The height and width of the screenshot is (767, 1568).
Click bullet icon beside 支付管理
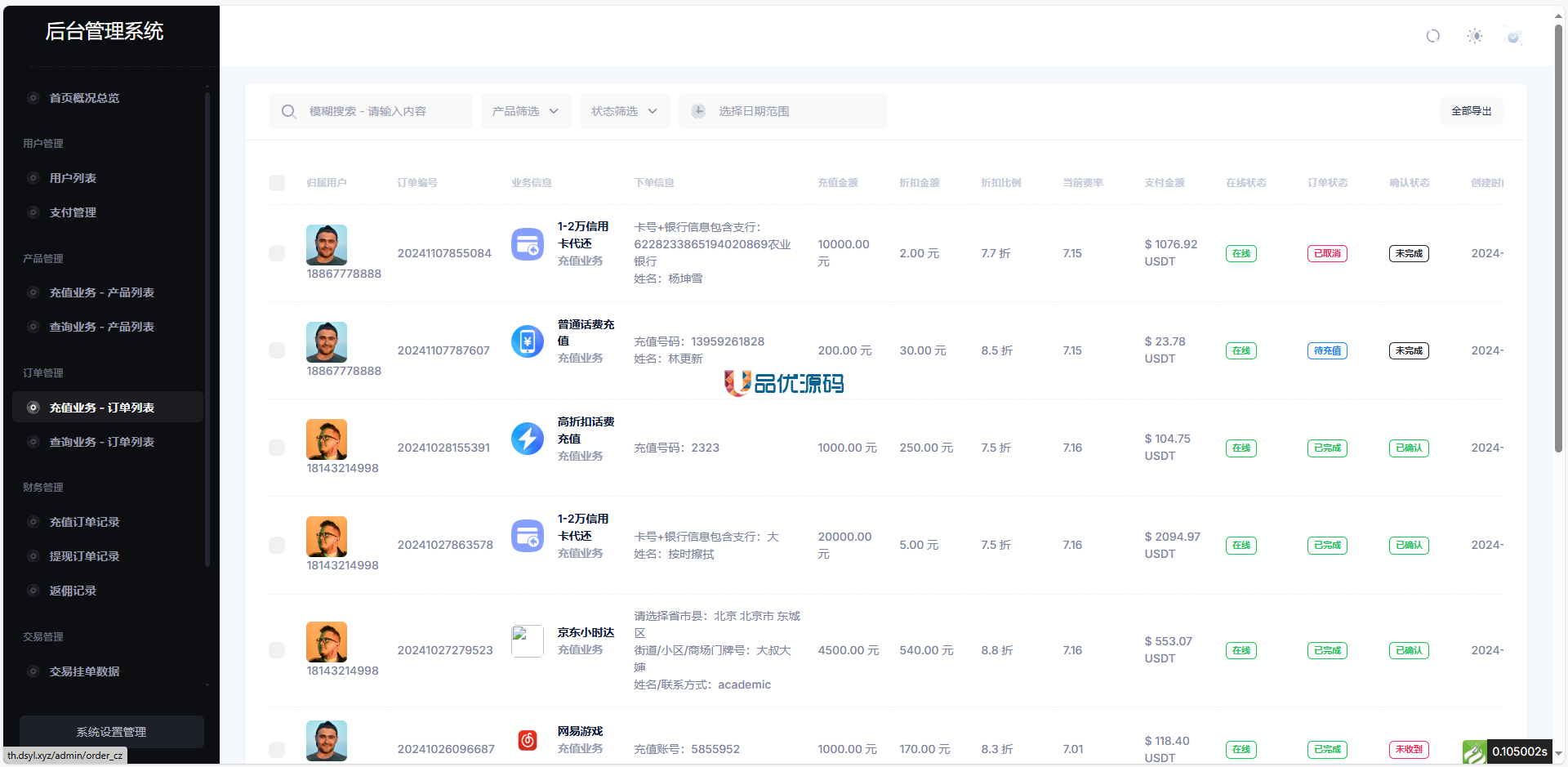point(33,212)
